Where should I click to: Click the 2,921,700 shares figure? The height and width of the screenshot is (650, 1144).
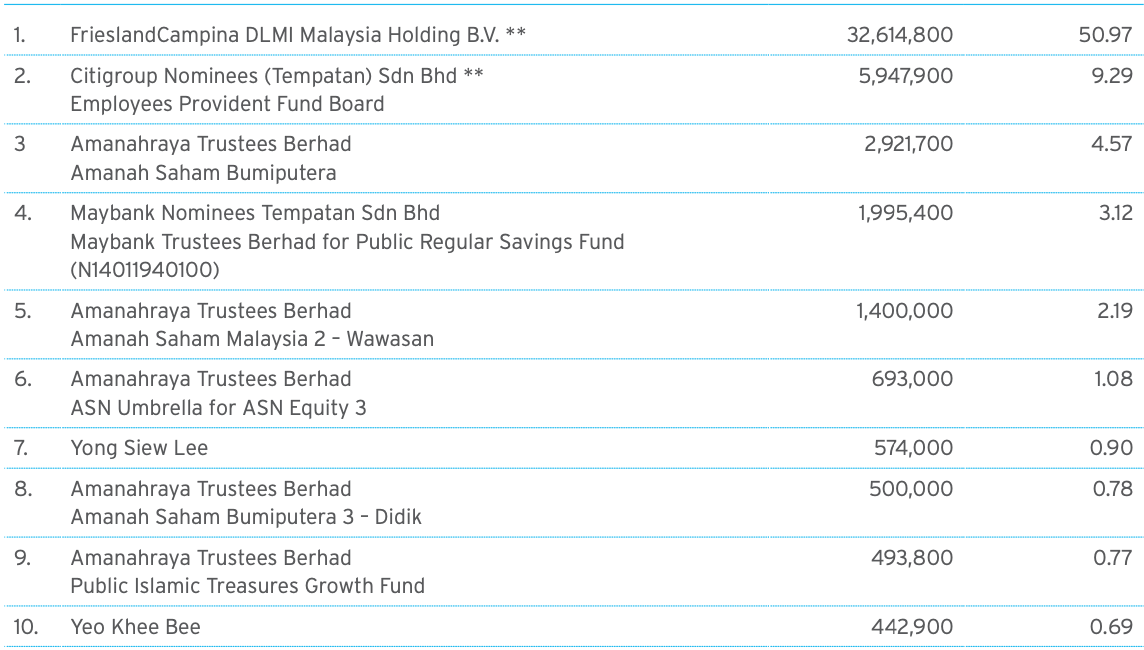[x=908, y=144]
